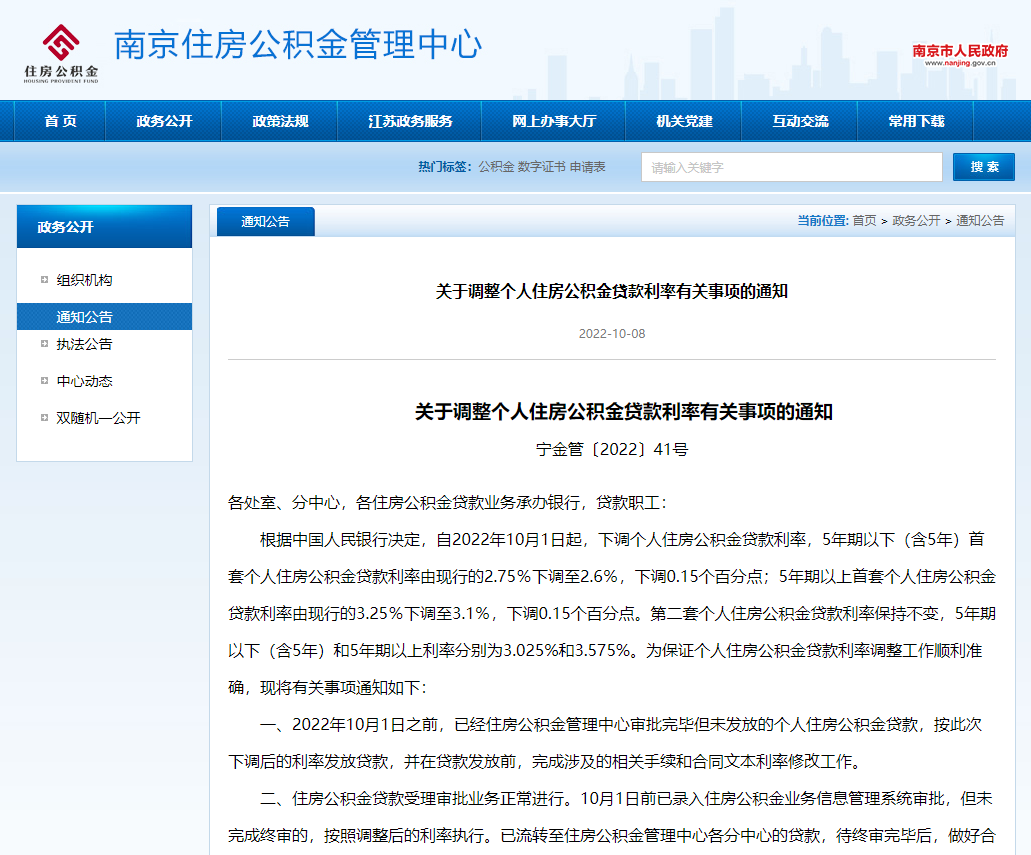Screen dimensions: 1031x855
Task: Click the 申请表 hot tag
Action: (587, 167)
